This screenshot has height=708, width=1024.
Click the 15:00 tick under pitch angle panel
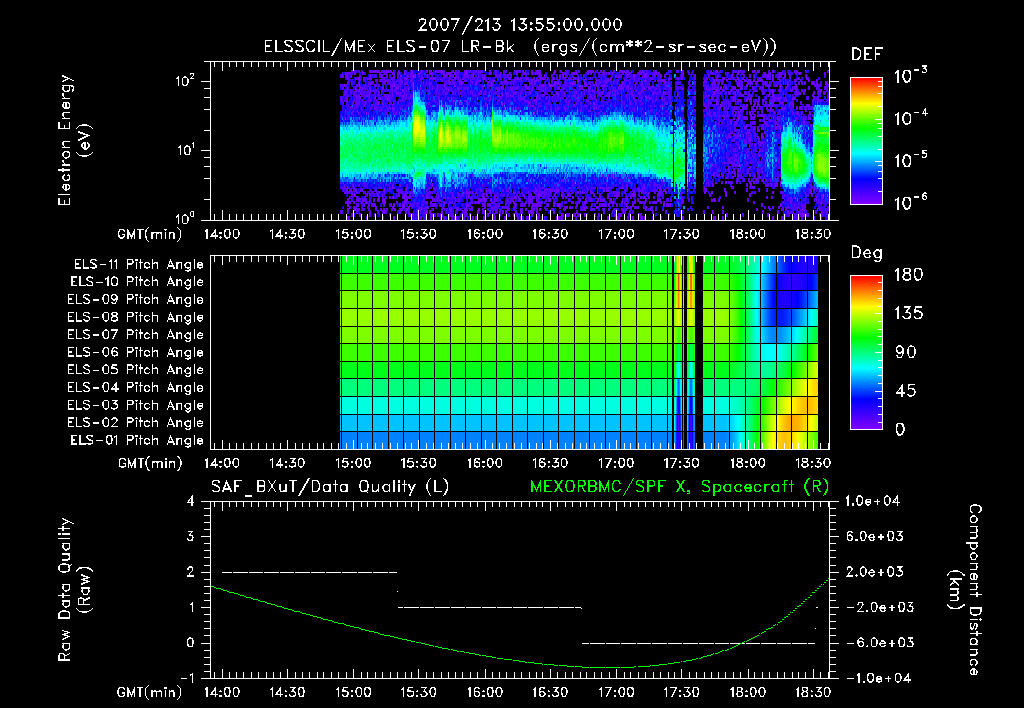(353, 464)
